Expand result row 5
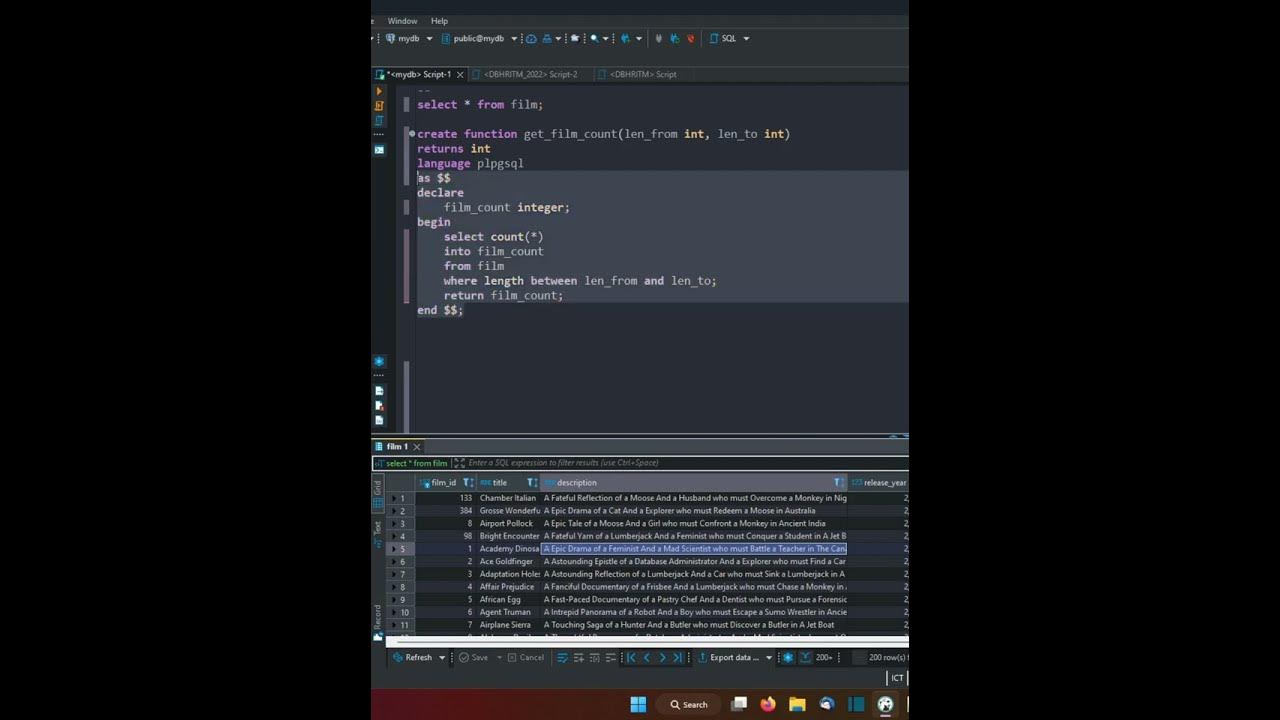Screen dimensions: 1280x720 [x=393, y=549]
